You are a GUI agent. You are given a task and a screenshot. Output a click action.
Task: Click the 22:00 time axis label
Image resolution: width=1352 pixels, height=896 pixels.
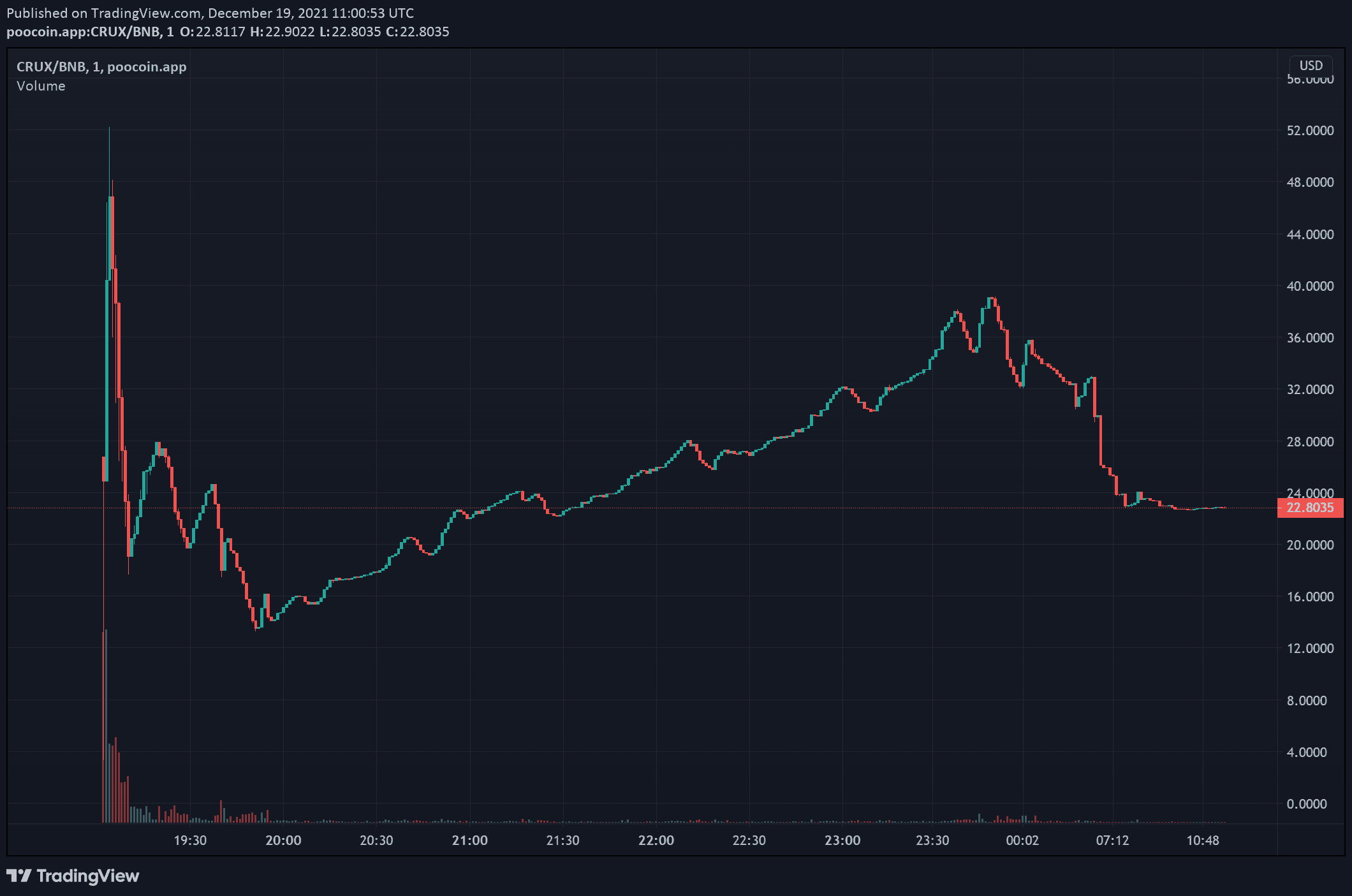coord(656,841)
